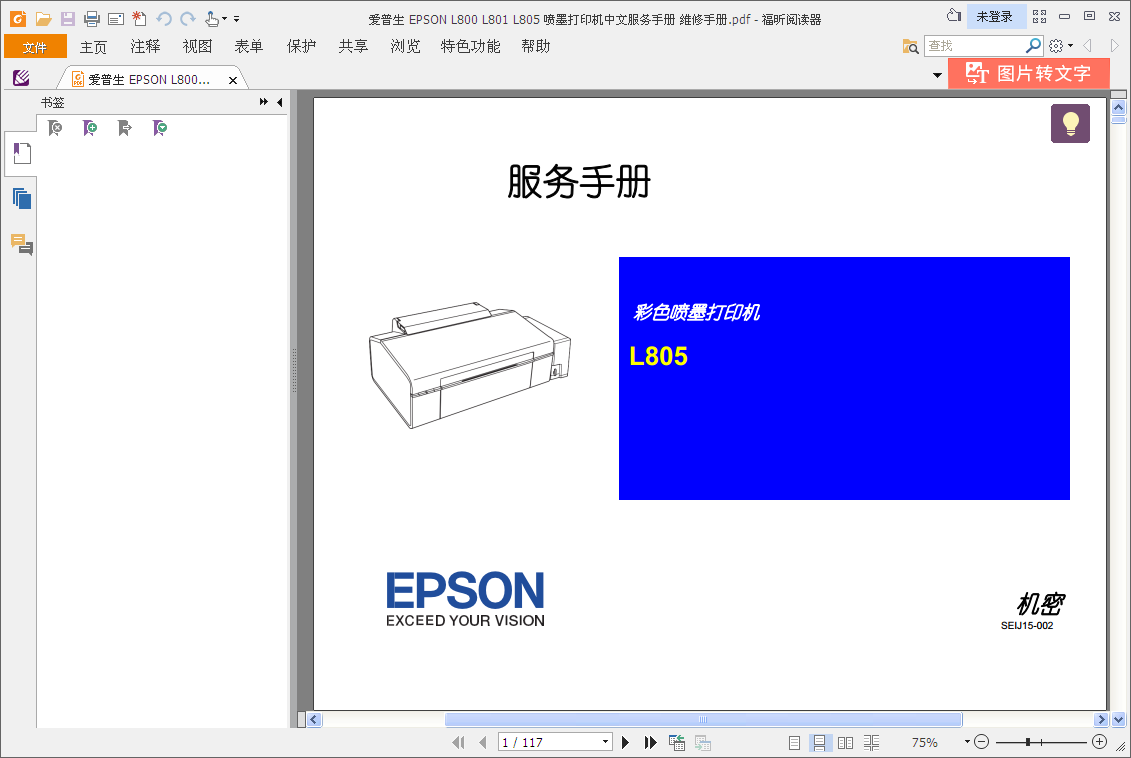Switch to the 注释 tab
Image resolution: width=1131 pixels, height=758 pixels.
coord(145,47)
